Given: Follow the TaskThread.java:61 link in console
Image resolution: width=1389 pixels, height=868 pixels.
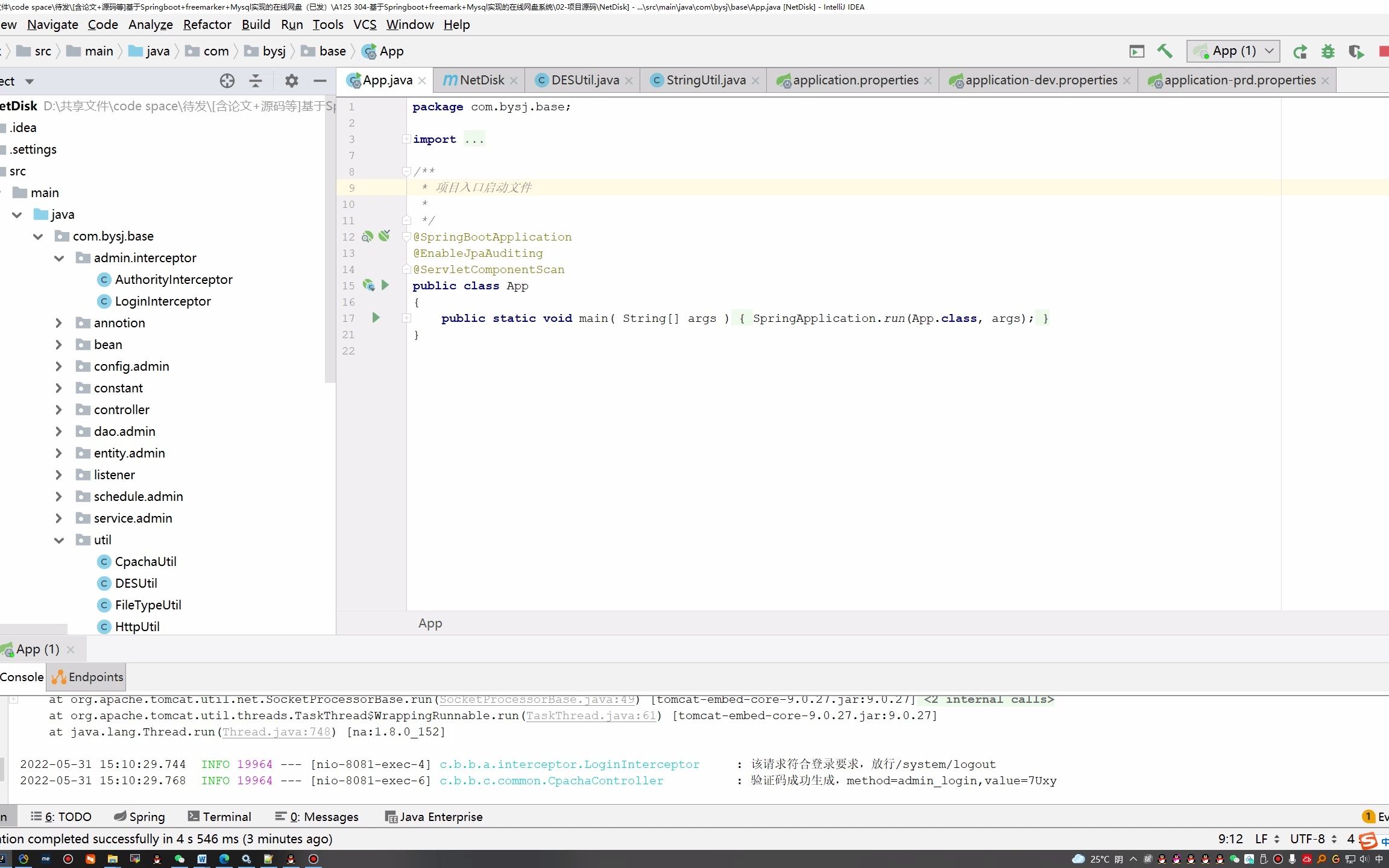Looking at the screenshot, I should [x=590, y=715].
